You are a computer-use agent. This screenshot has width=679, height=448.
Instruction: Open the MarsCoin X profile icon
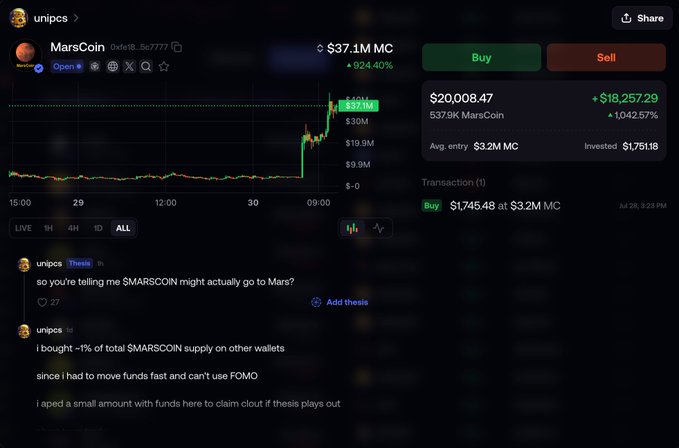pos(129,67)
